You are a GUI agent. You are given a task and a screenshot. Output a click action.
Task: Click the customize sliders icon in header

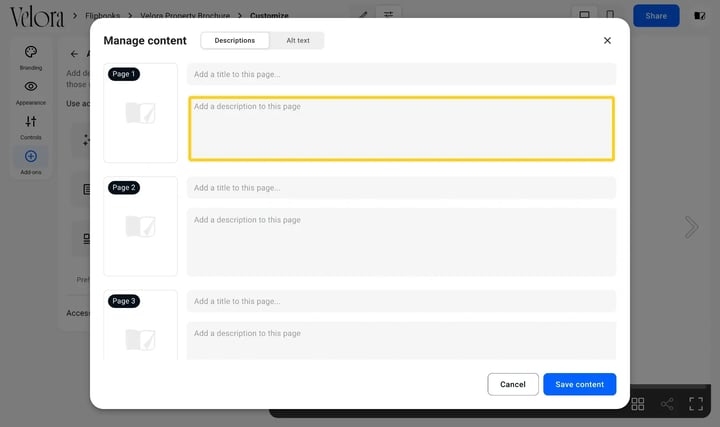388,15
